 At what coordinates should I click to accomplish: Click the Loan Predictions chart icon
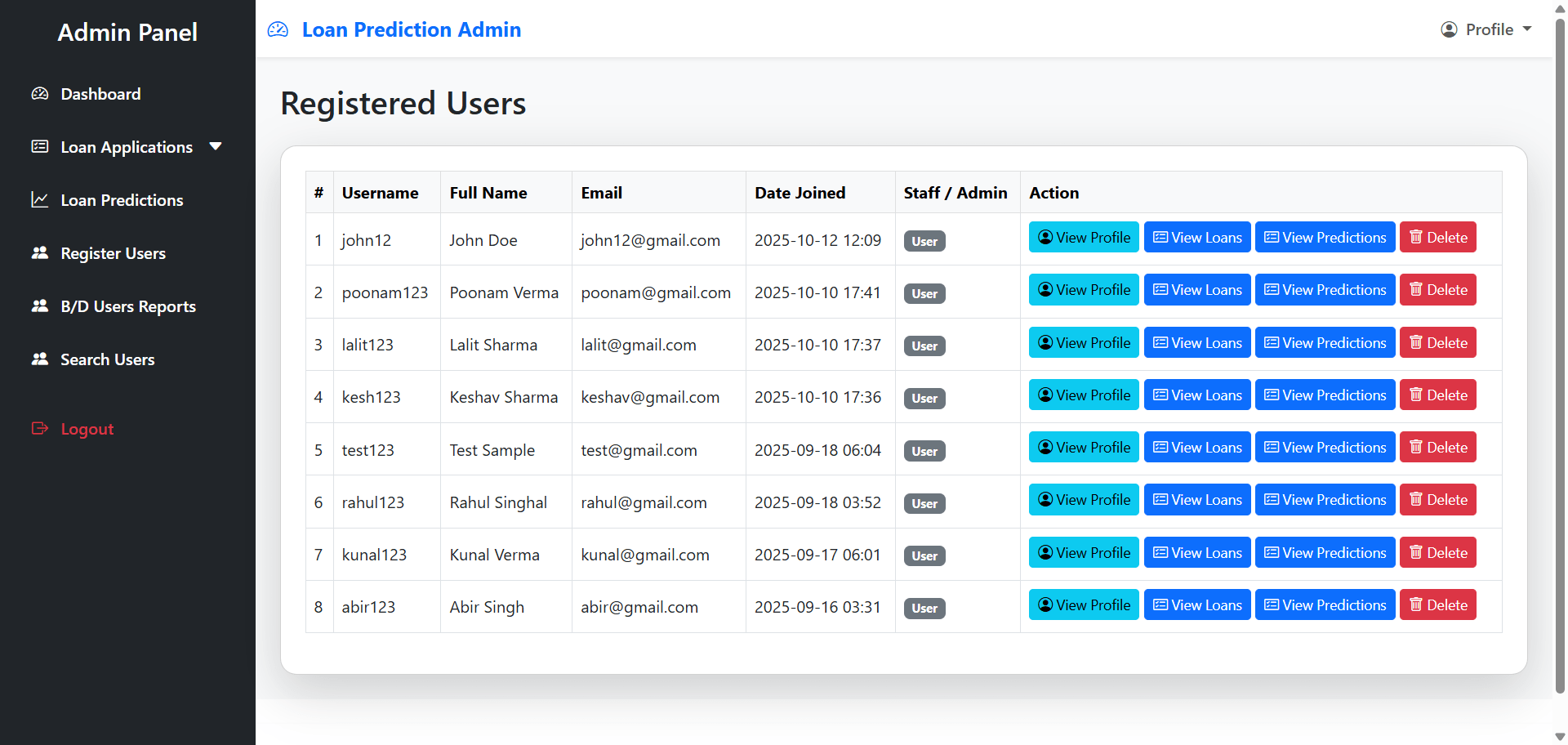click(40, 200)
